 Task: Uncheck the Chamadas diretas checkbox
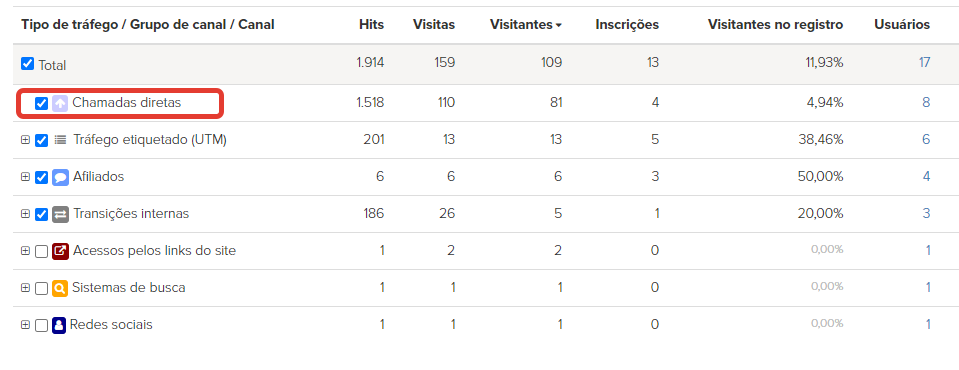[x=42, y=103]
